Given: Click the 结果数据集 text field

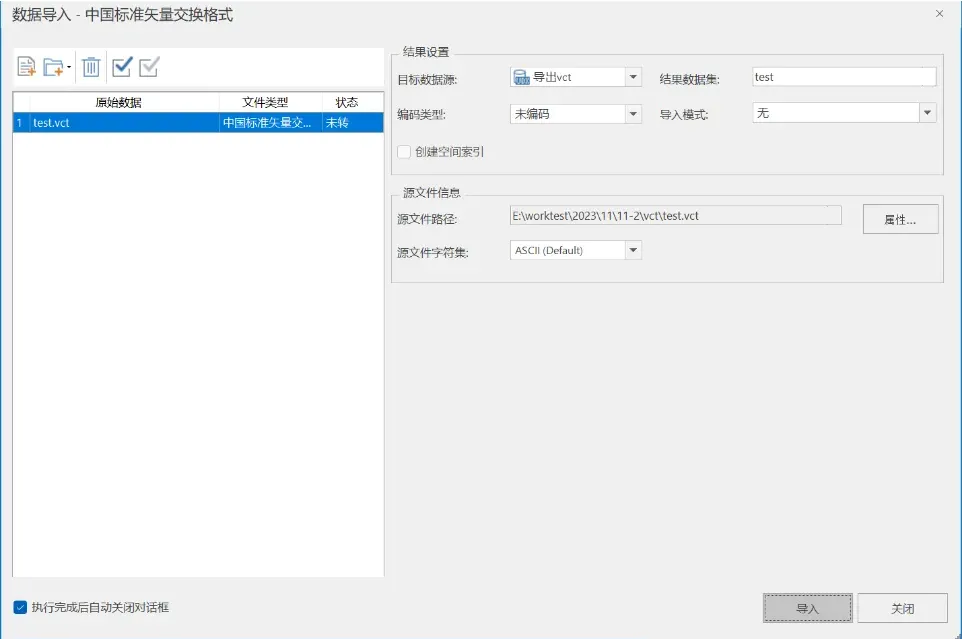Looking at the screenshot, I should click(843, 77).
